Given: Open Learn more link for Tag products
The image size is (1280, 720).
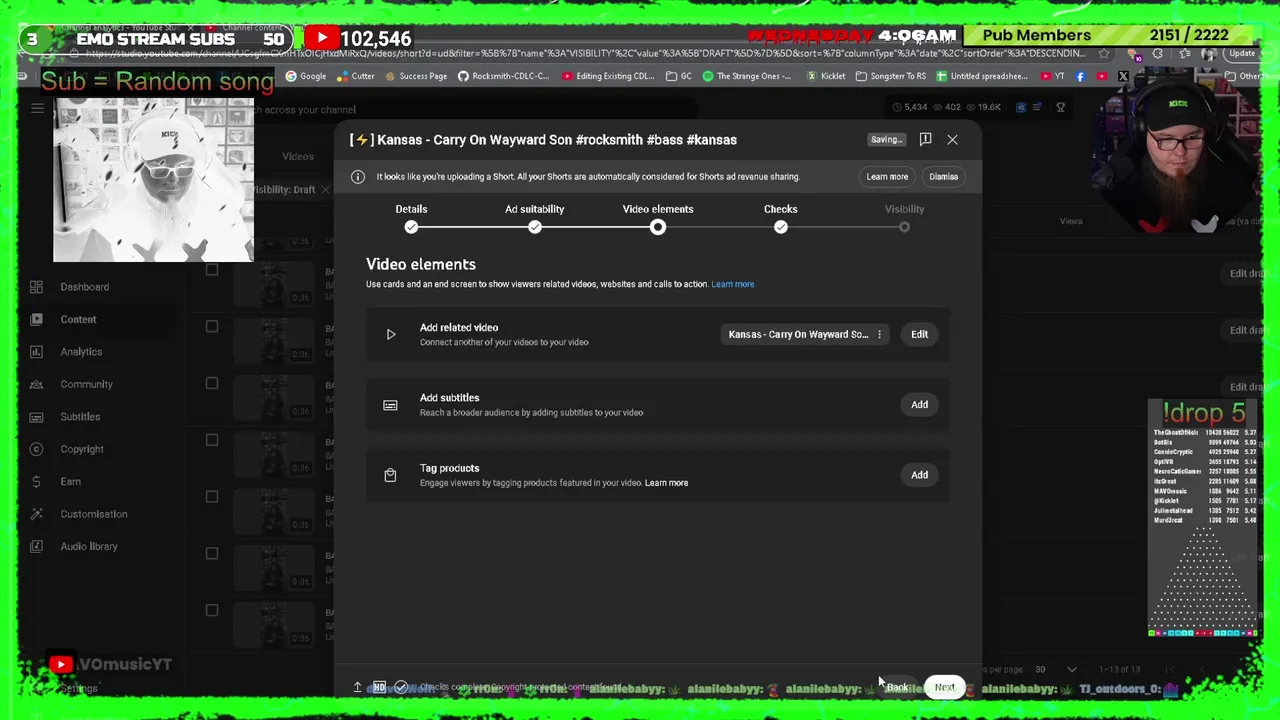Looking at the screenshot, I should [666, 483].
